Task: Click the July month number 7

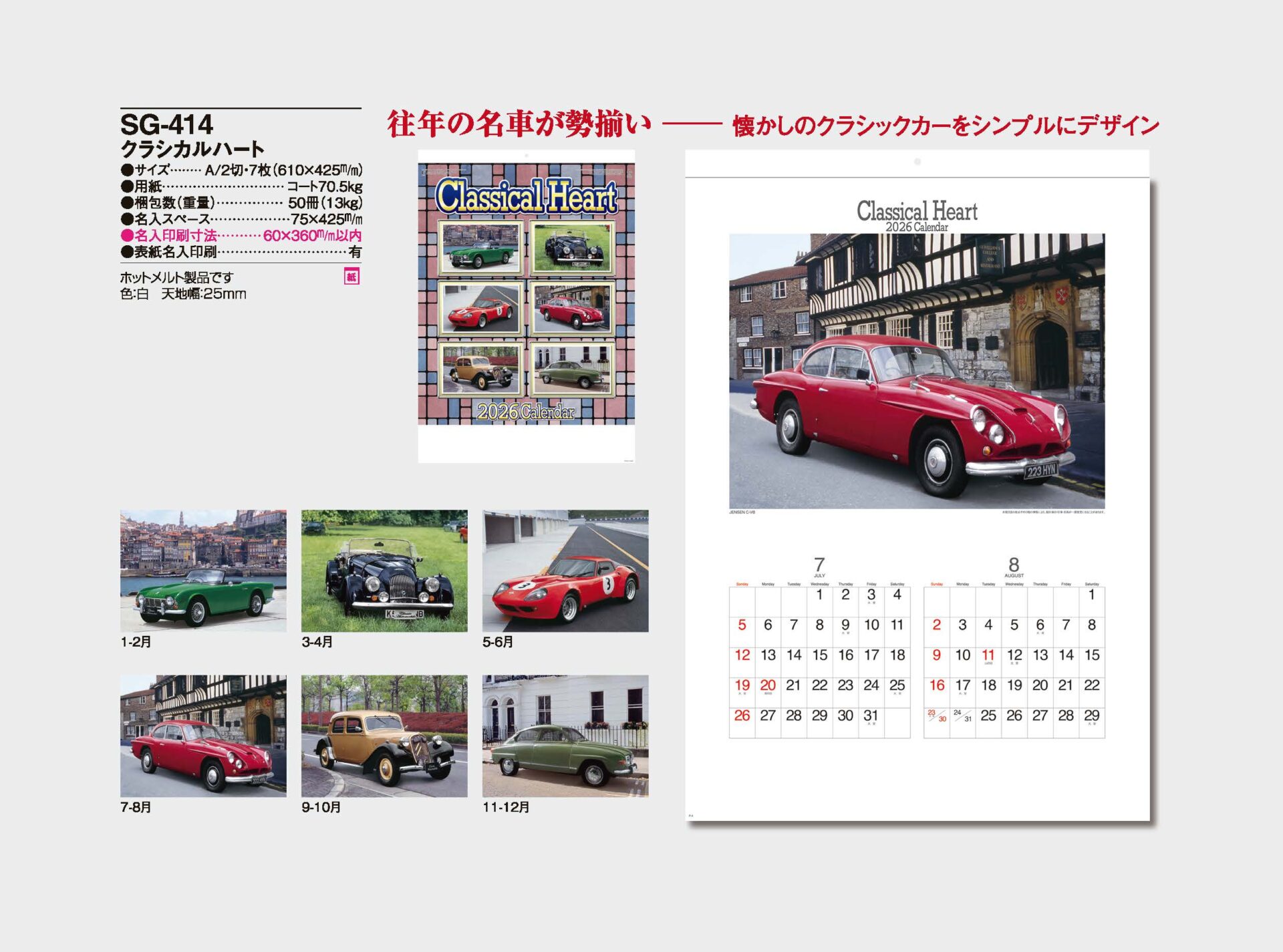Action: pyautogui.click(x=819, y=565)
